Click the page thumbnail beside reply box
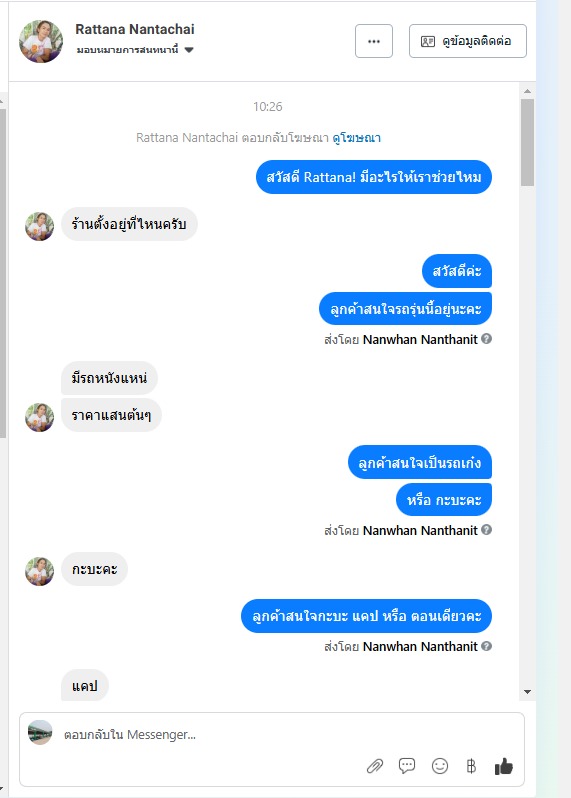Viewport: 571px width, 798px height. pos(40,732)
